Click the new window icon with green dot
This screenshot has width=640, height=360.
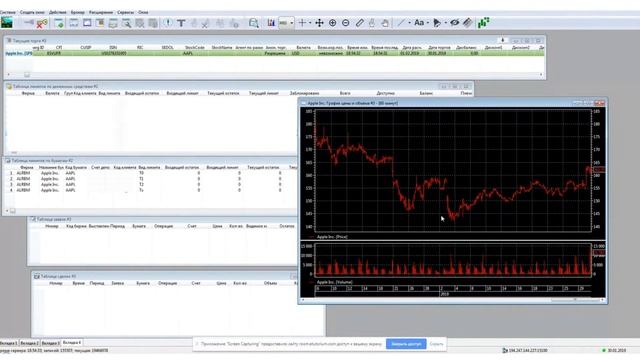point(59,23)
